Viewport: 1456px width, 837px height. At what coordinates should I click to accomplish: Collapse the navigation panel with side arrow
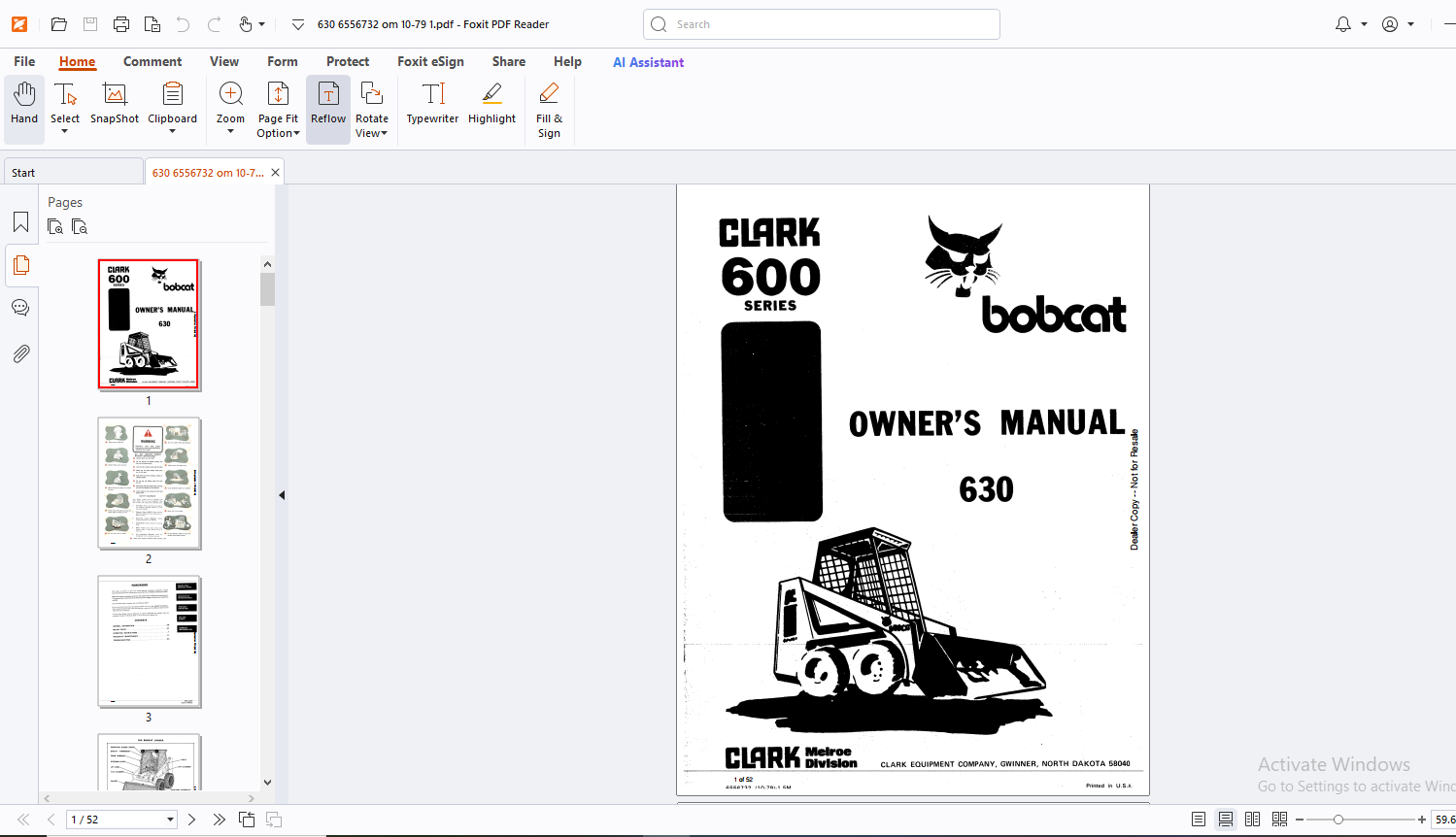click(x=282, y=495)
